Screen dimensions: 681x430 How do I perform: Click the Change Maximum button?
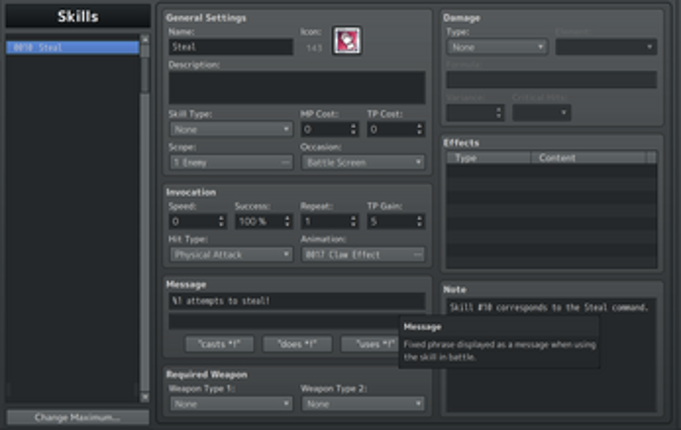coord(78,417)
